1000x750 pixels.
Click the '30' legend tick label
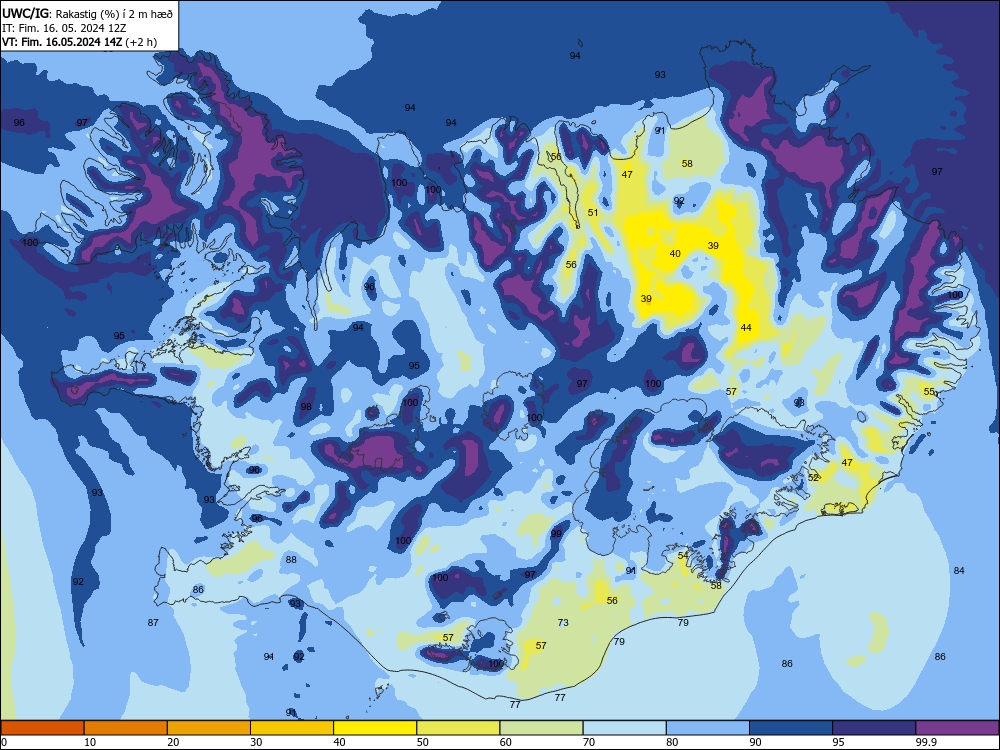[256, 742]
